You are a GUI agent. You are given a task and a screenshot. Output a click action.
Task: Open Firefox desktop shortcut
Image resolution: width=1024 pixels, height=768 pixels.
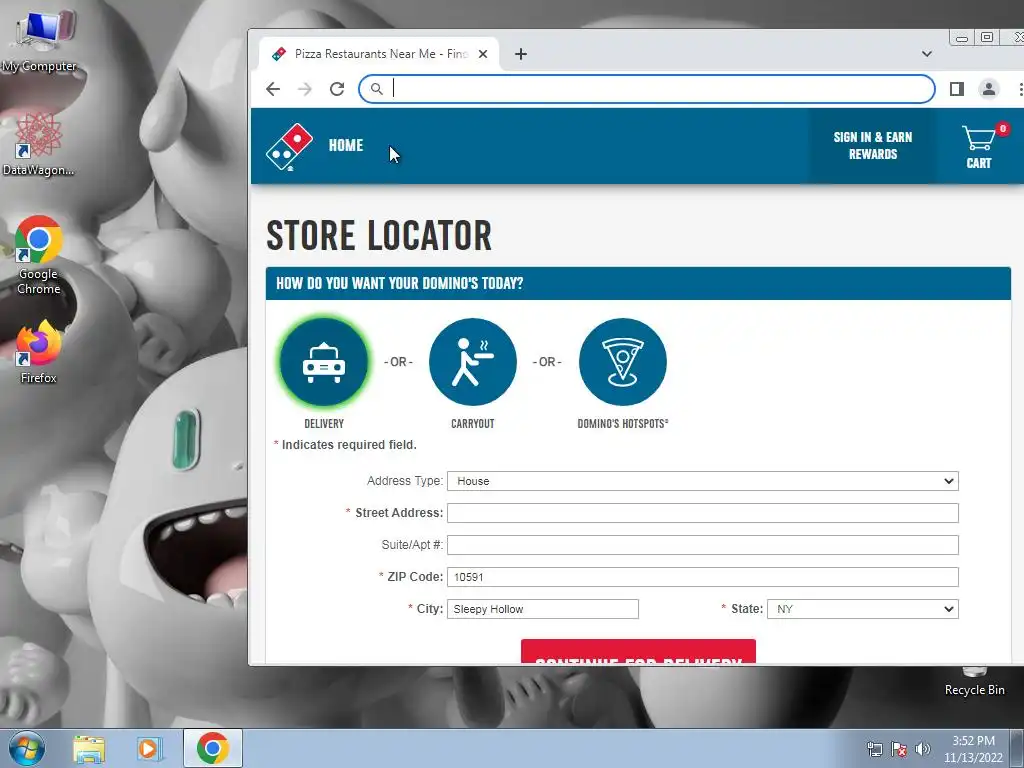coord(39,352)
